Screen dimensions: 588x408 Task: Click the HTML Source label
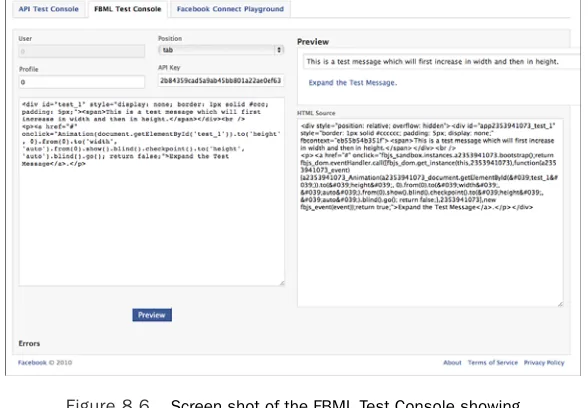[x=316, y=113]
